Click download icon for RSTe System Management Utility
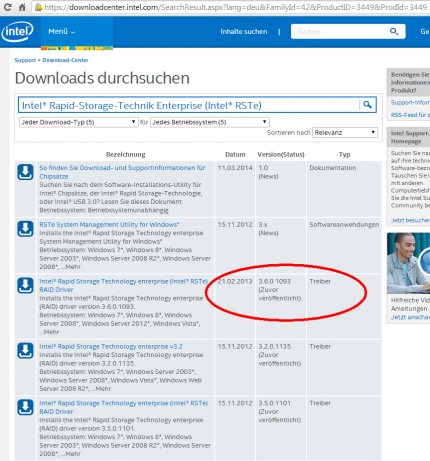The width and height of the screenshot is (430, 461). [25, 229]
